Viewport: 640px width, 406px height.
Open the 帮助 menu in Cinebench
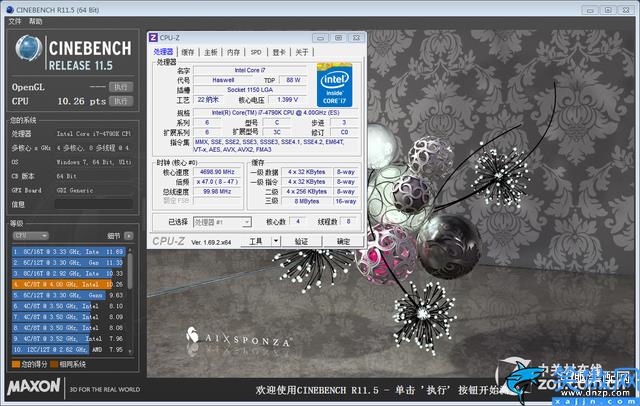[36, 22]
